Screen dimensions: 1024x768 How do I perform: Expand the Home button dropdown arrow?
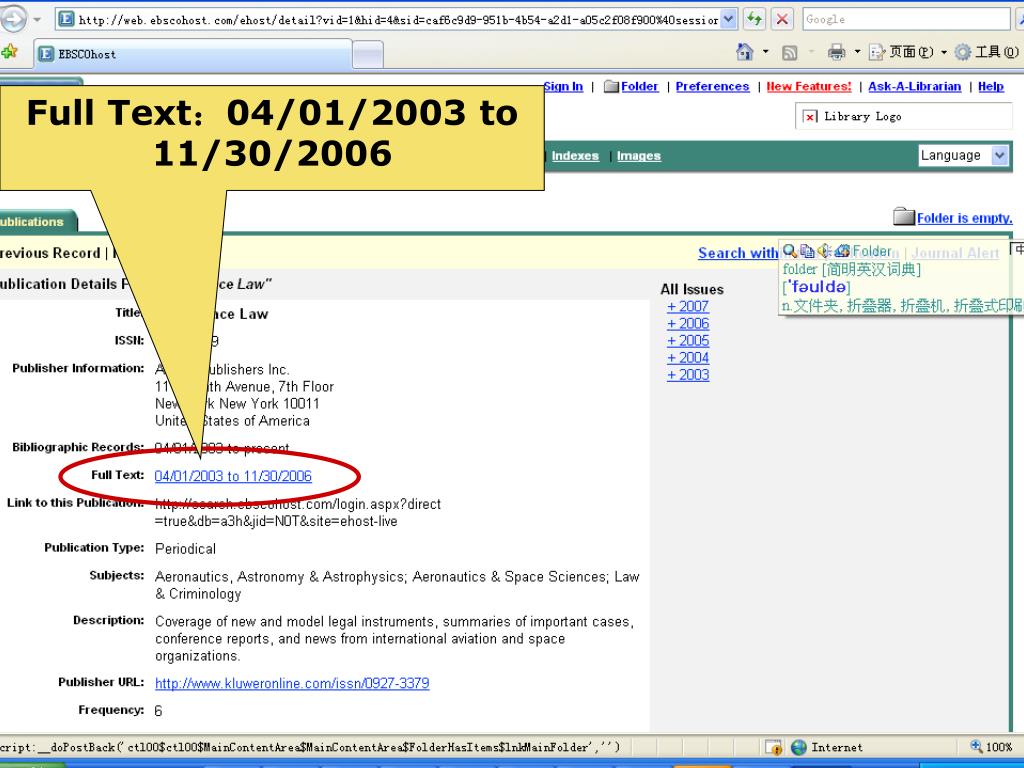pos(765,52)
